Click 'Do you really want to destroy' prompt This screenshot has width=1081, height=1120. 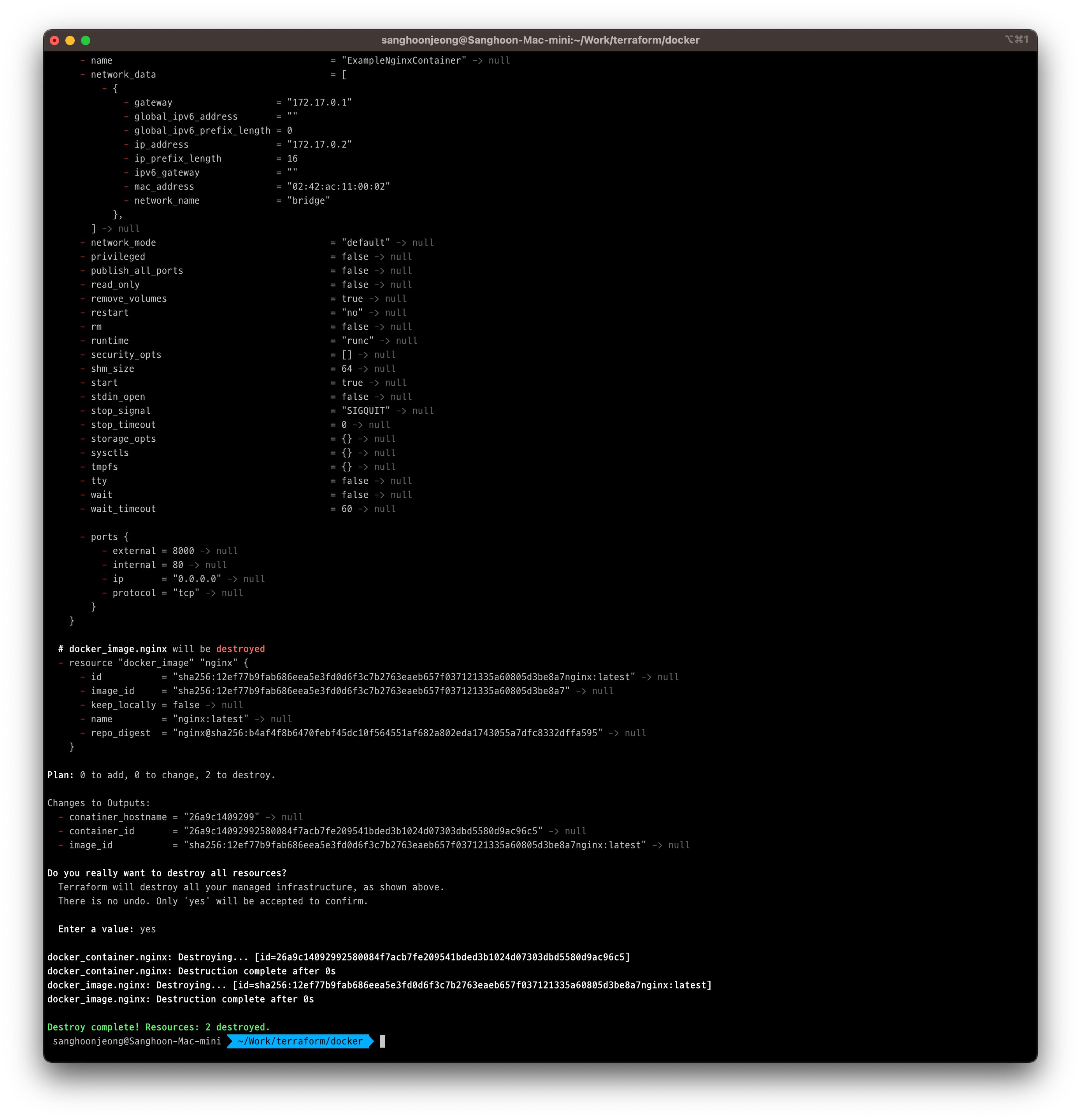coord(167,873)
